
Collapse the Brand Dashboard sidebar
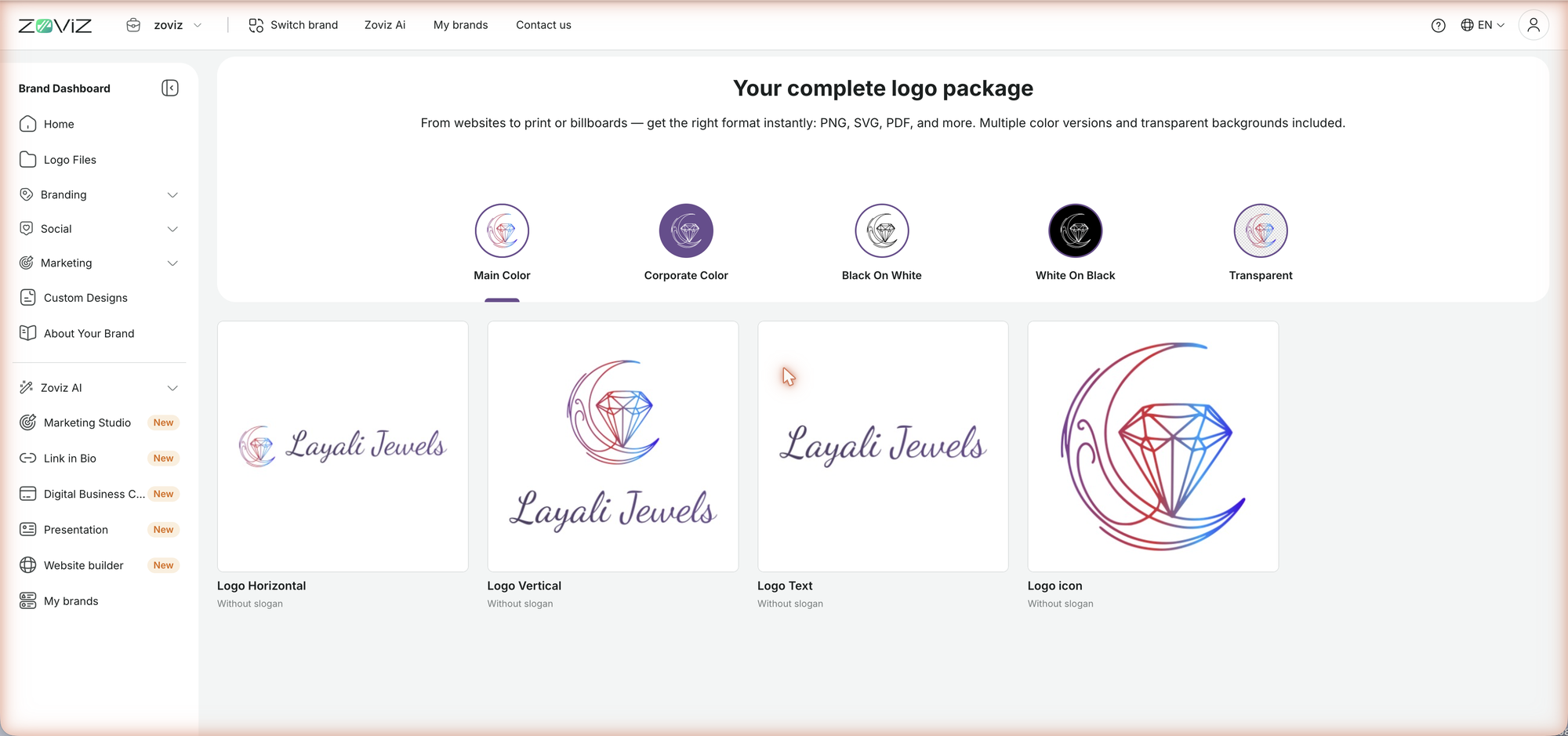pyautogui.click(x=170, y=88)
